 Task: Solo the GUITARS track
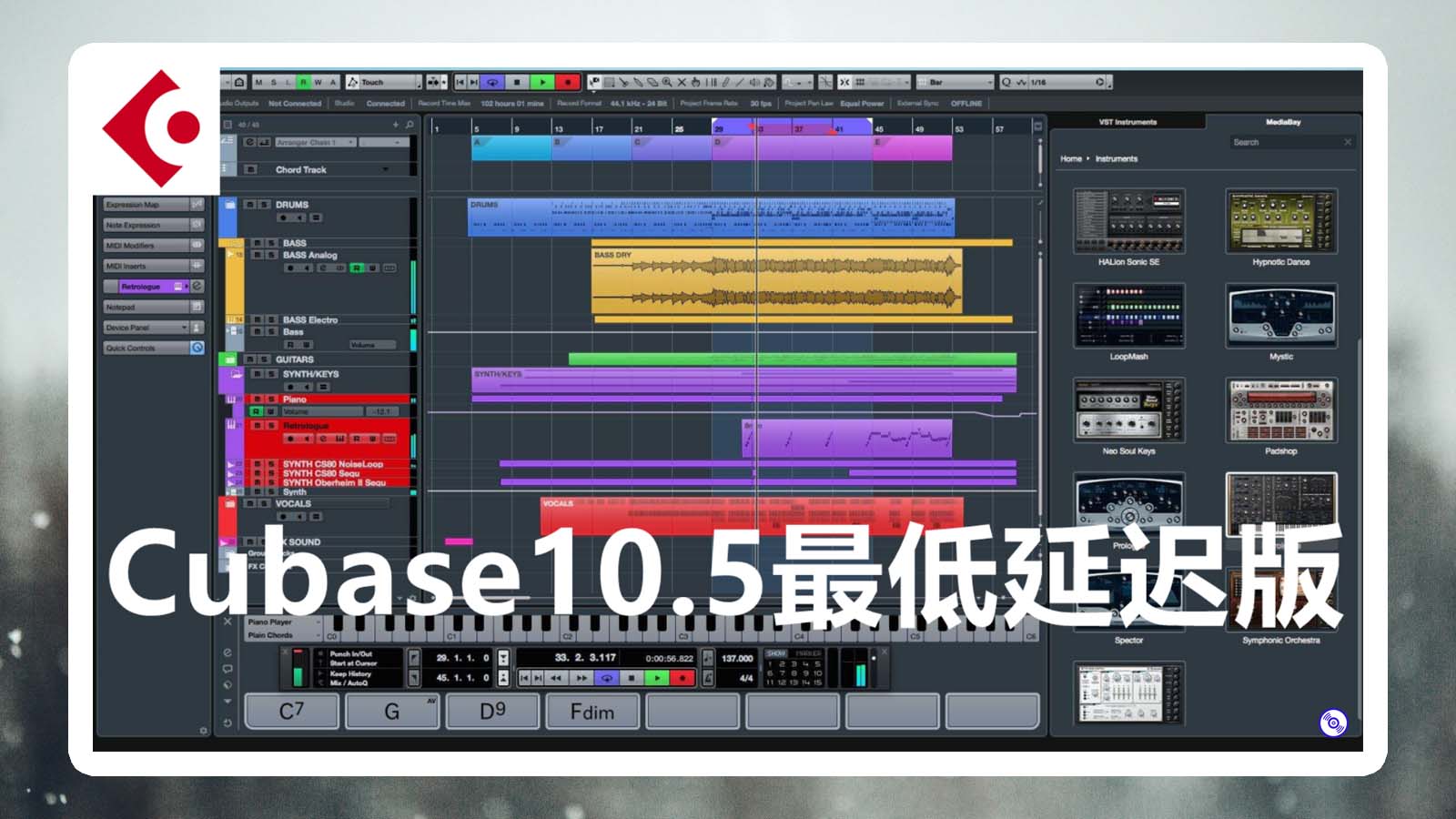pos(264,359)
